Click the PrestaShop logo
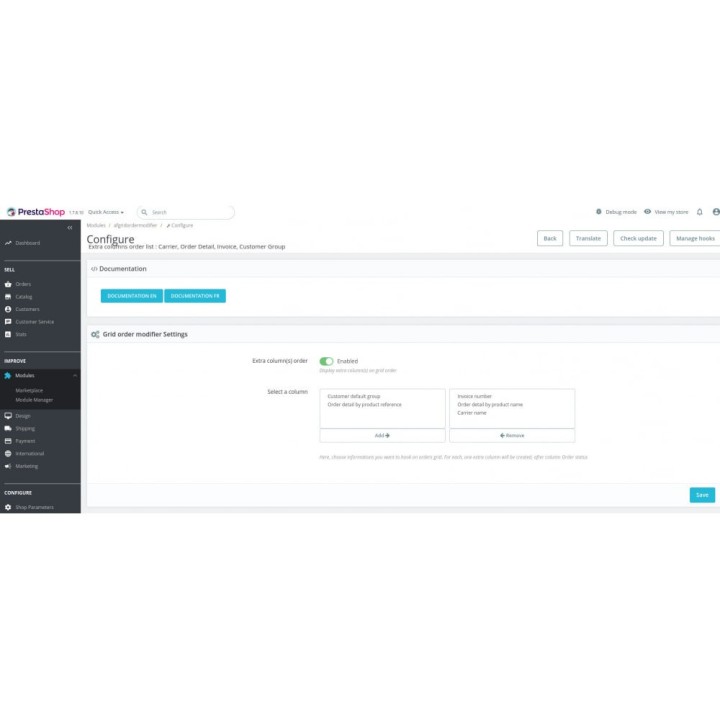 tap(35, 212)
